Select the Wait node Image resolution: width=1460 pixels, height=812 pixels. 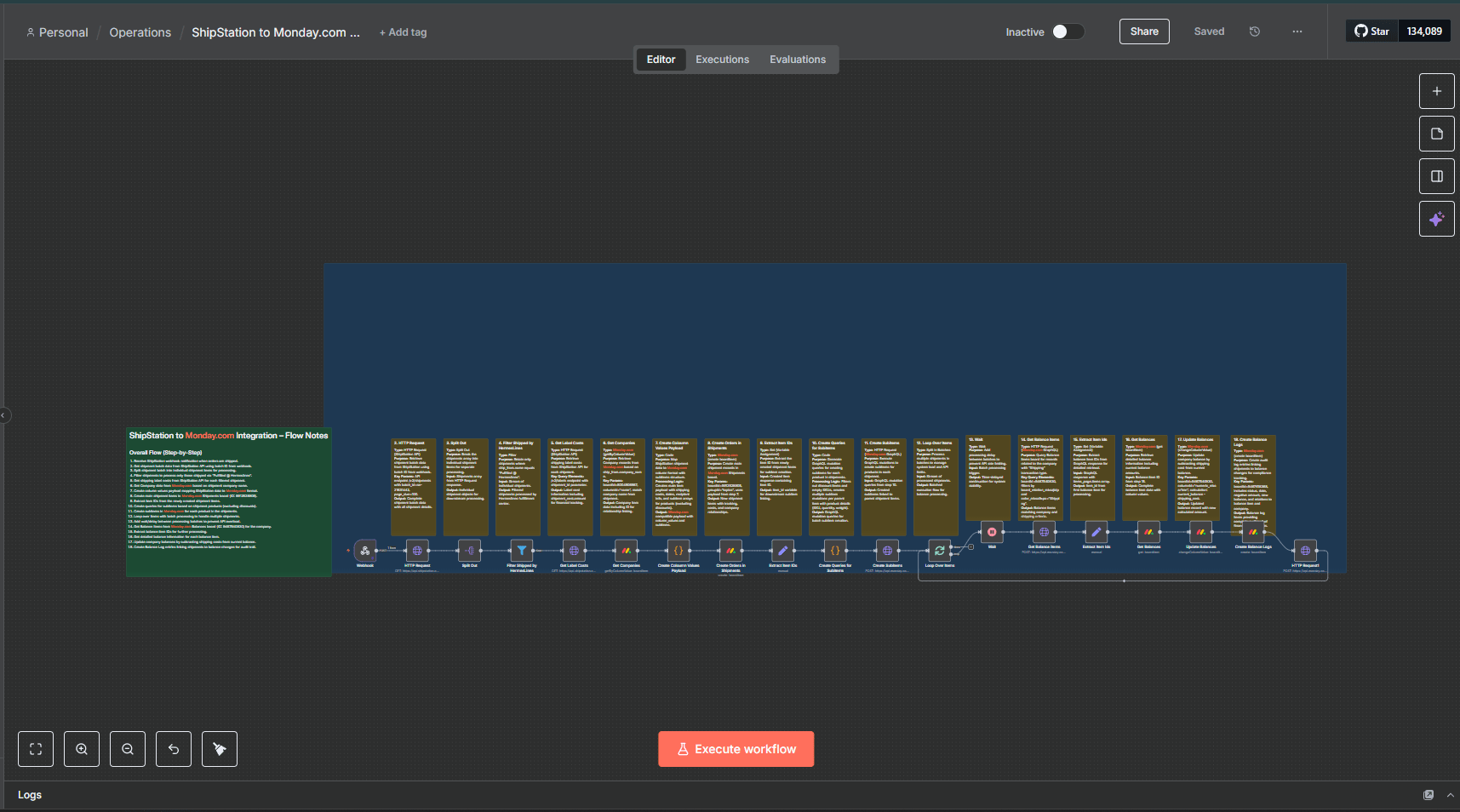coord(992,532)
